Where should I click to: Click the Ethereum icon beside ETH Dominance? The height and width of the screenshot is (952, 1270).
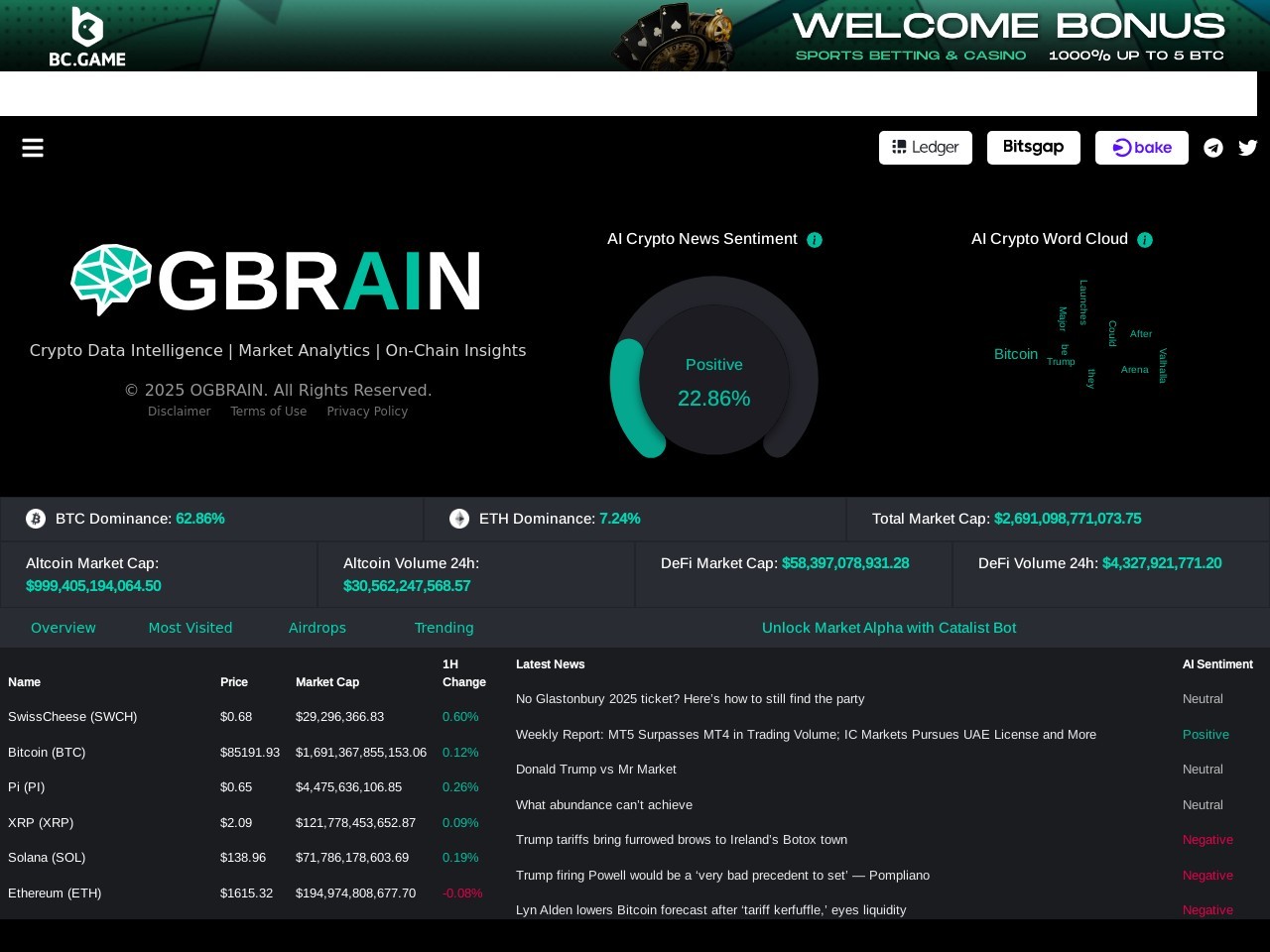point(459,519)
